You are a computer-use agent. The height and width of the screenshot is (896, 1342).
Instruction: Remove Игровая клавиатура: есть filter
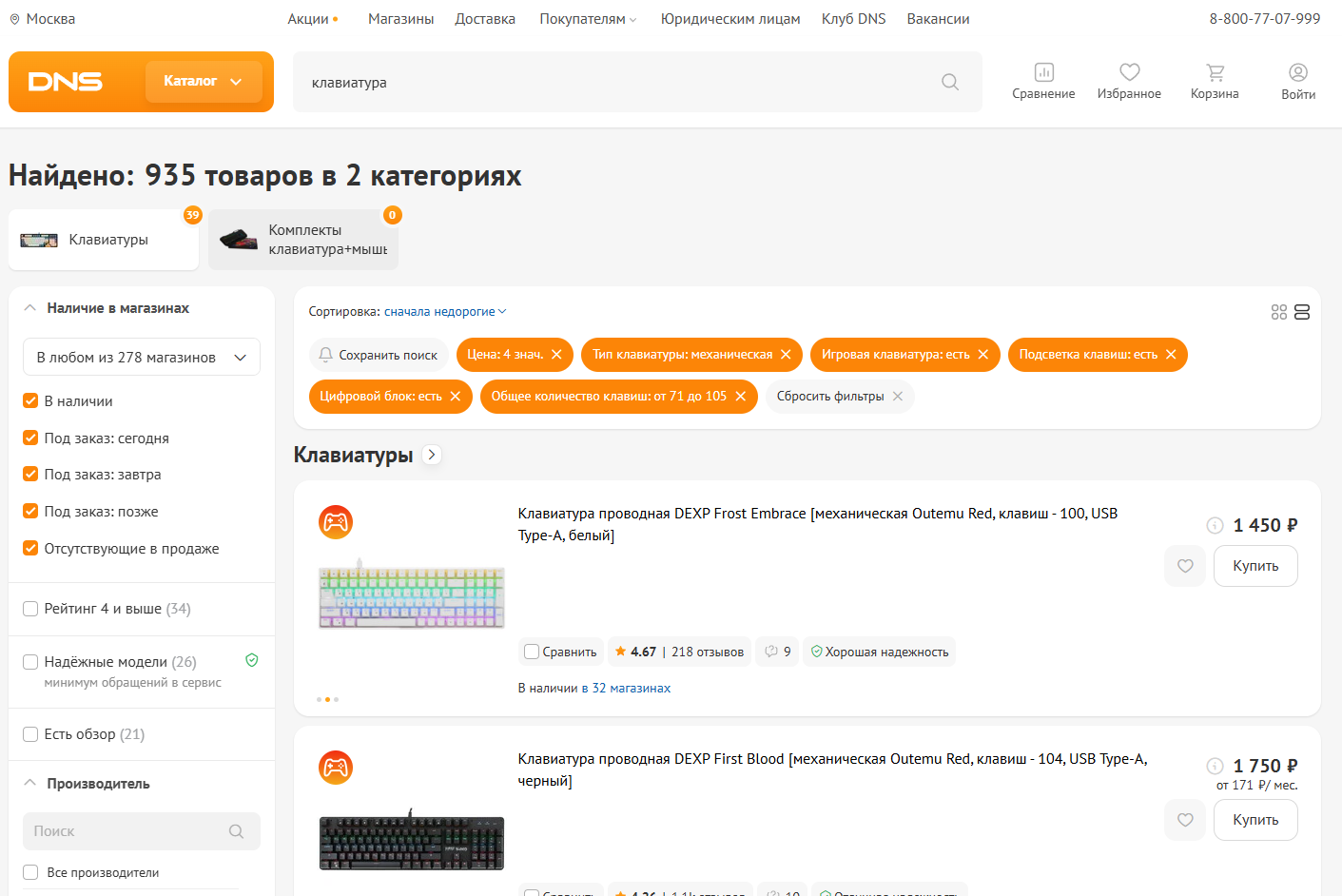[x=982, y=355]
